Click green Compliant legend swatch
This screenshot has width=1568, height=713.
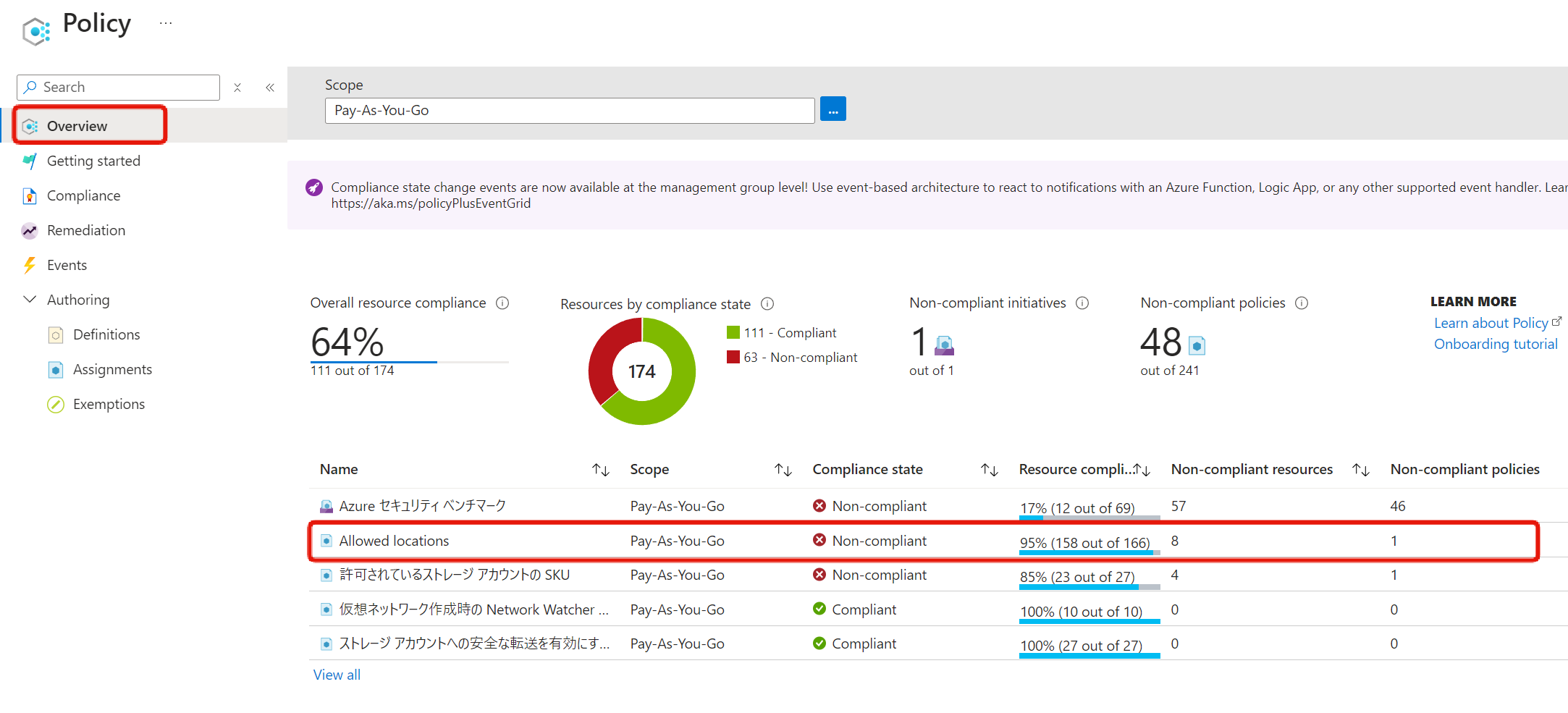click(733, 332)
